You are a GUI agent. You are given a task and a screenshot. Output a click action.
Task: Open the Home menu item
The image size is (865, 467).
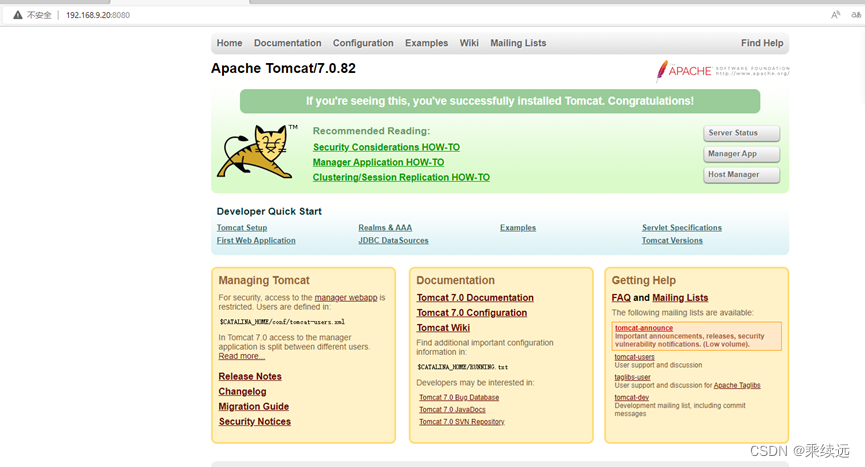(x=229, y=43)
